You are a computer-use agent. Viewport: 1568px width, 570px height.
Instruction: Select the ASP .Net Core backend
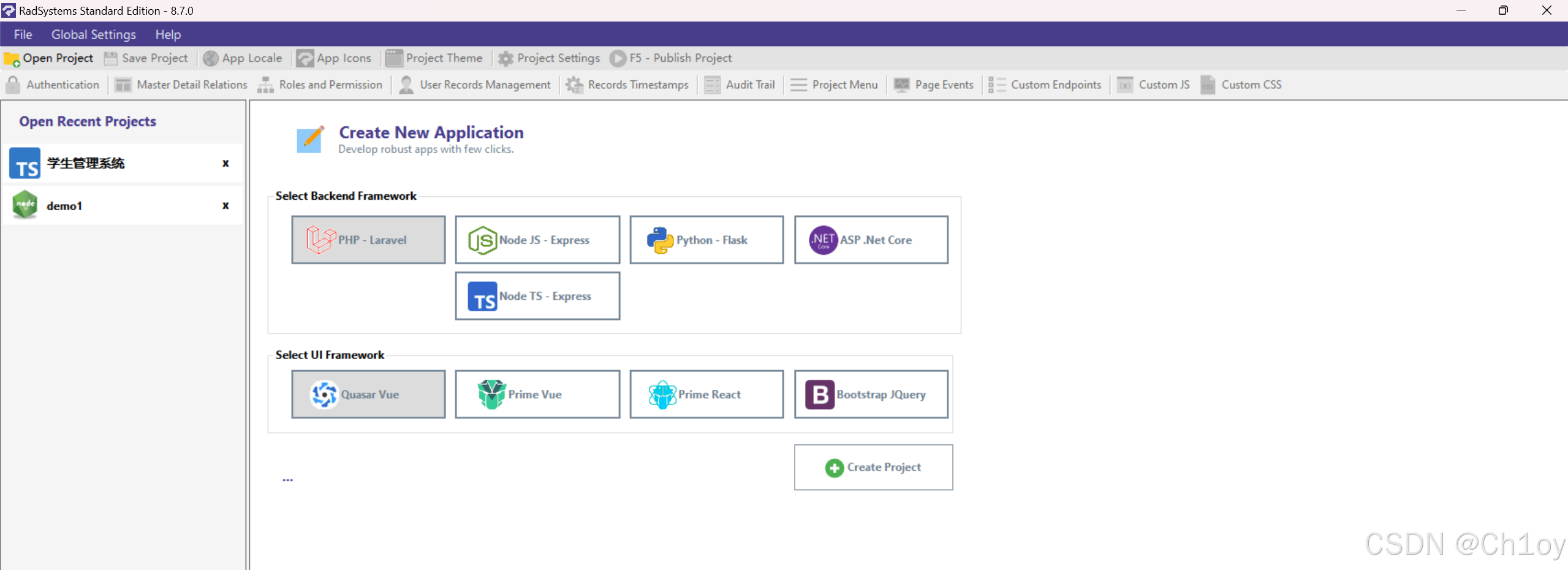pyautogui.click(x=871, y=240)
